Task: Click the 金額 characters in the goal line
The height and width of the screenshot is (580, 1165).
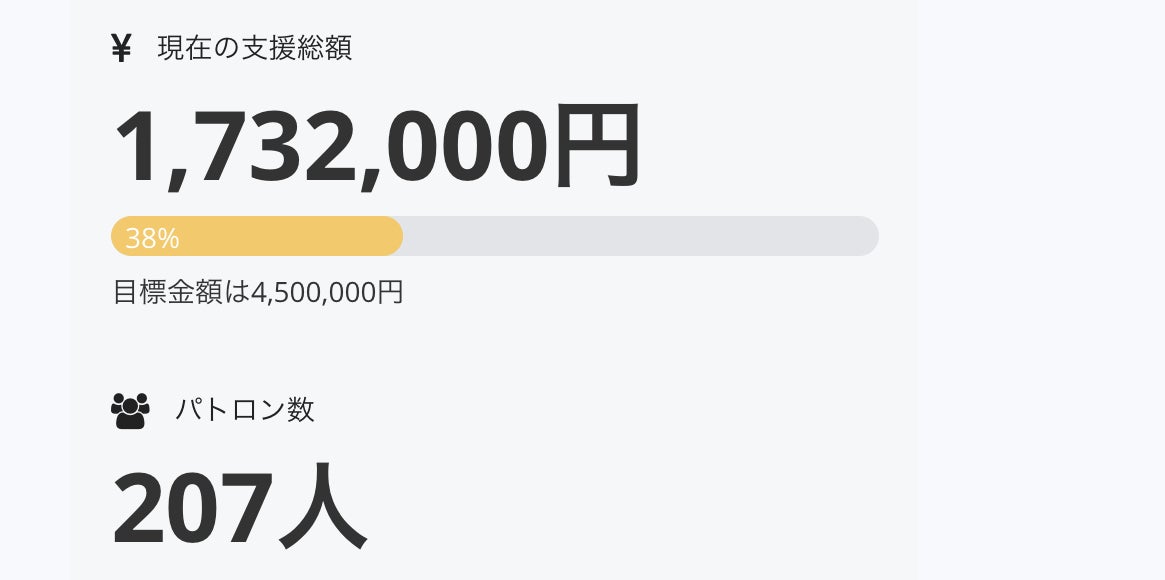Action: click(x=194, y=292)
